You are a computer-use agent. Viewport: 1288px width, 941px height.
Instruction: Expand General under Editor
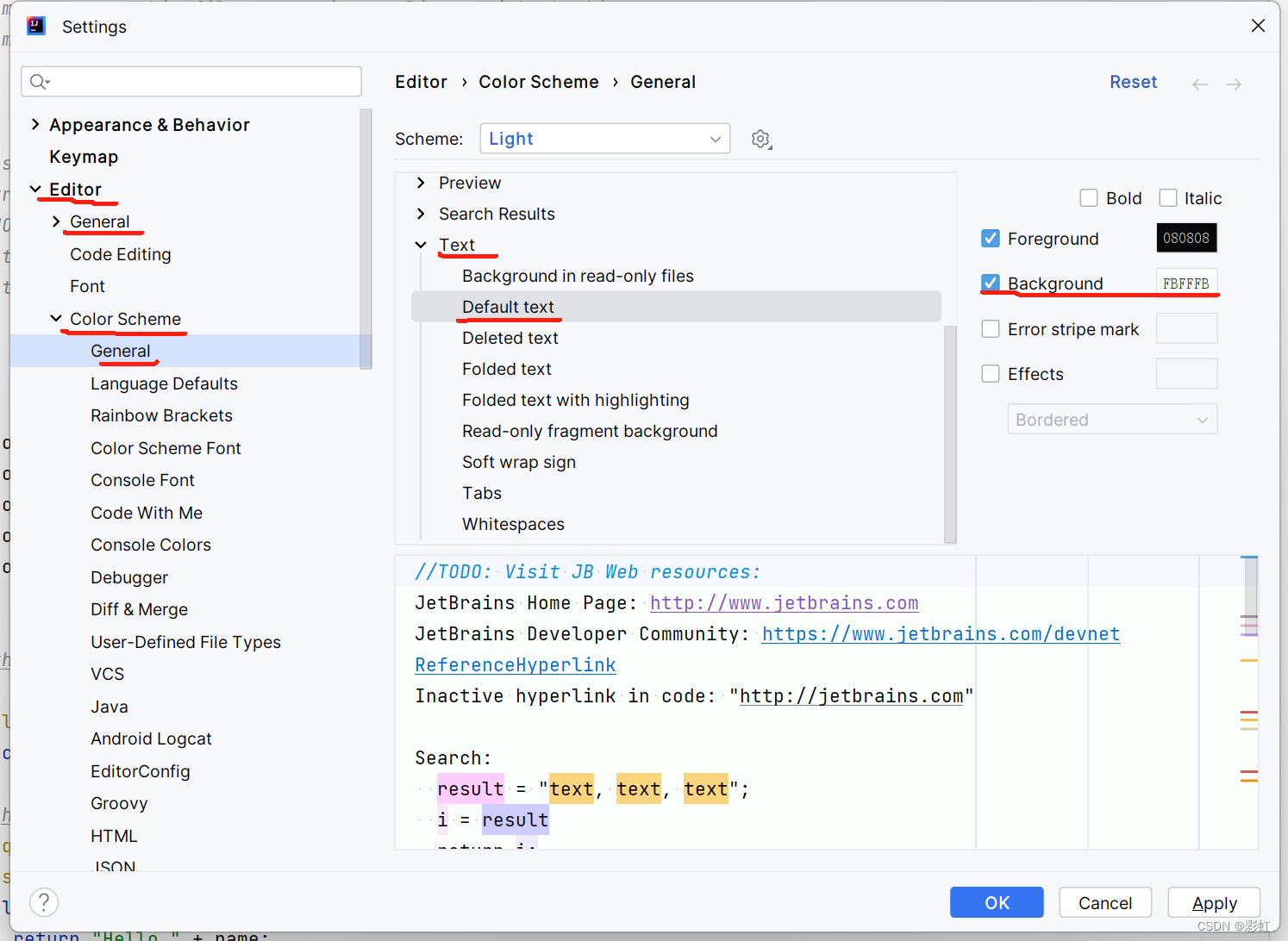(x=56, y=221)
